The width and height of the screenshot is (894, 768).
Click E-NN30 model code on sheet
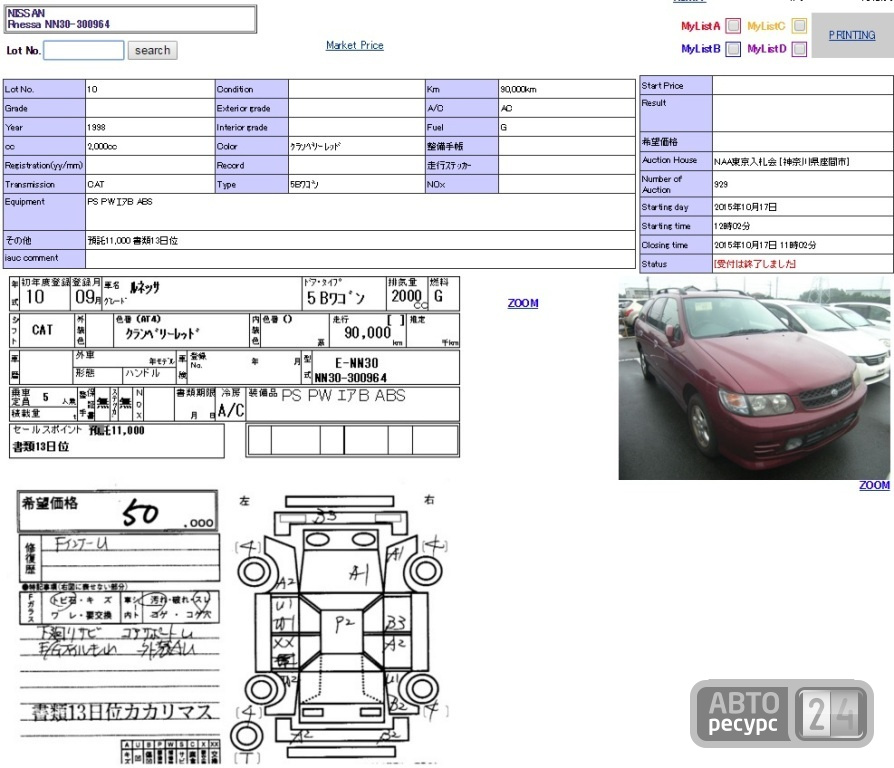(x=357, y=363)
